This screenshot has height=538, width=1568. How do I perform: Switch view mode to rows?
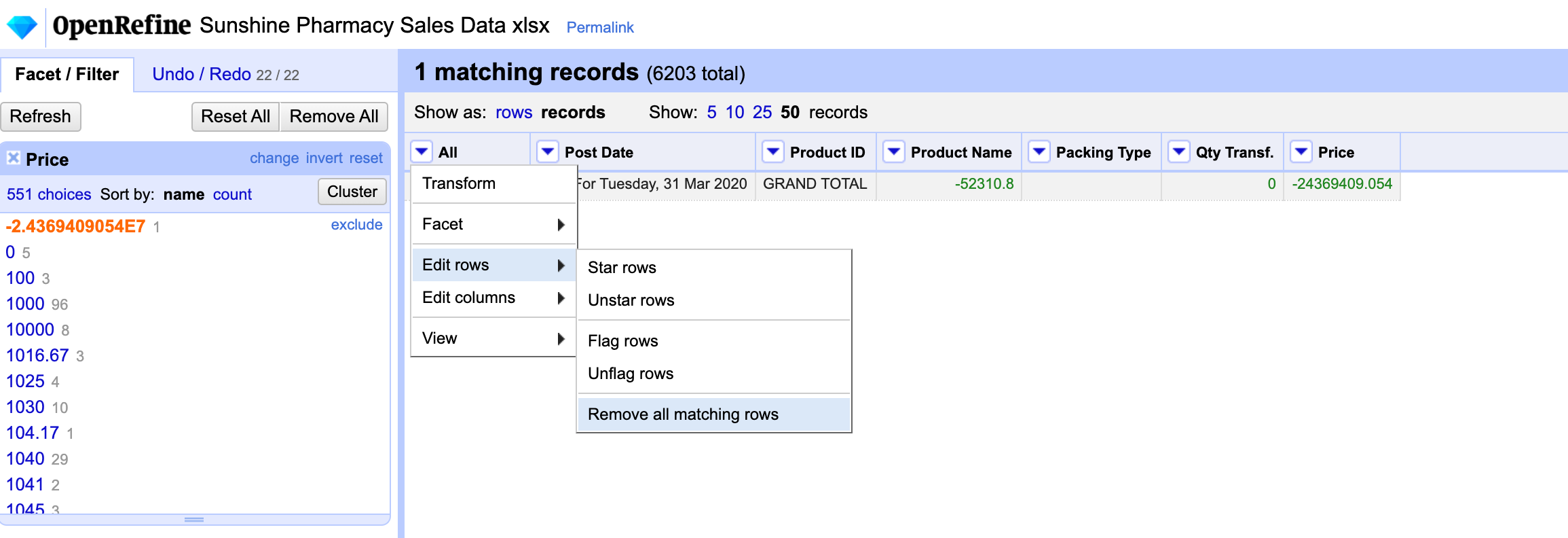pyautogui.click(x=513, y=112)
